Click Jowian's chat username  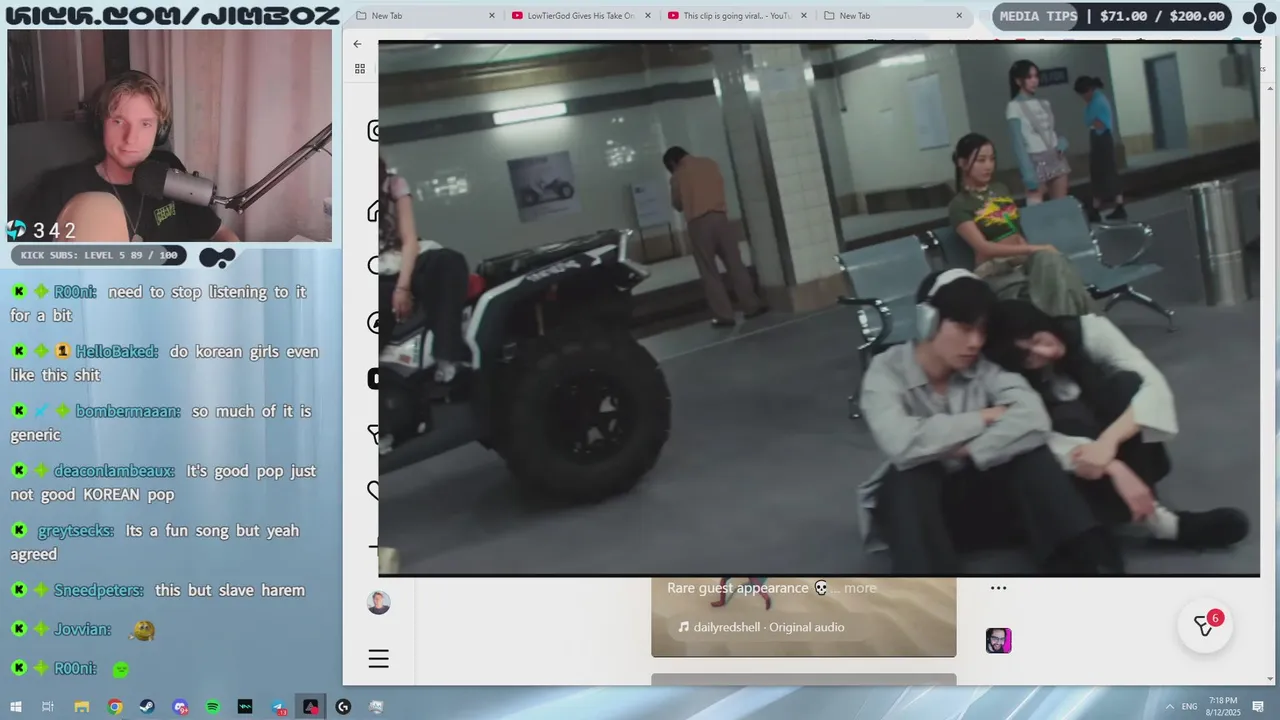point(82,630)
